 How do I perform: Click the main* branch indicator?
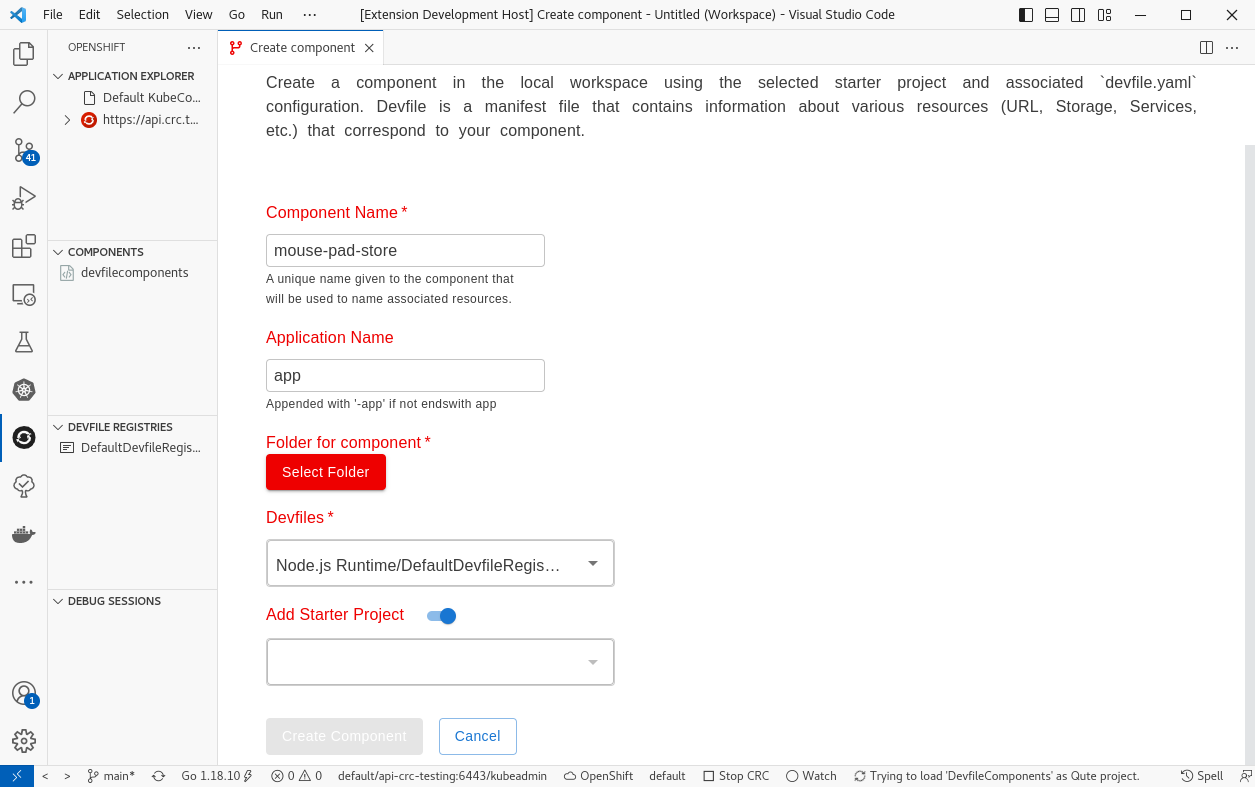(111, 776)
